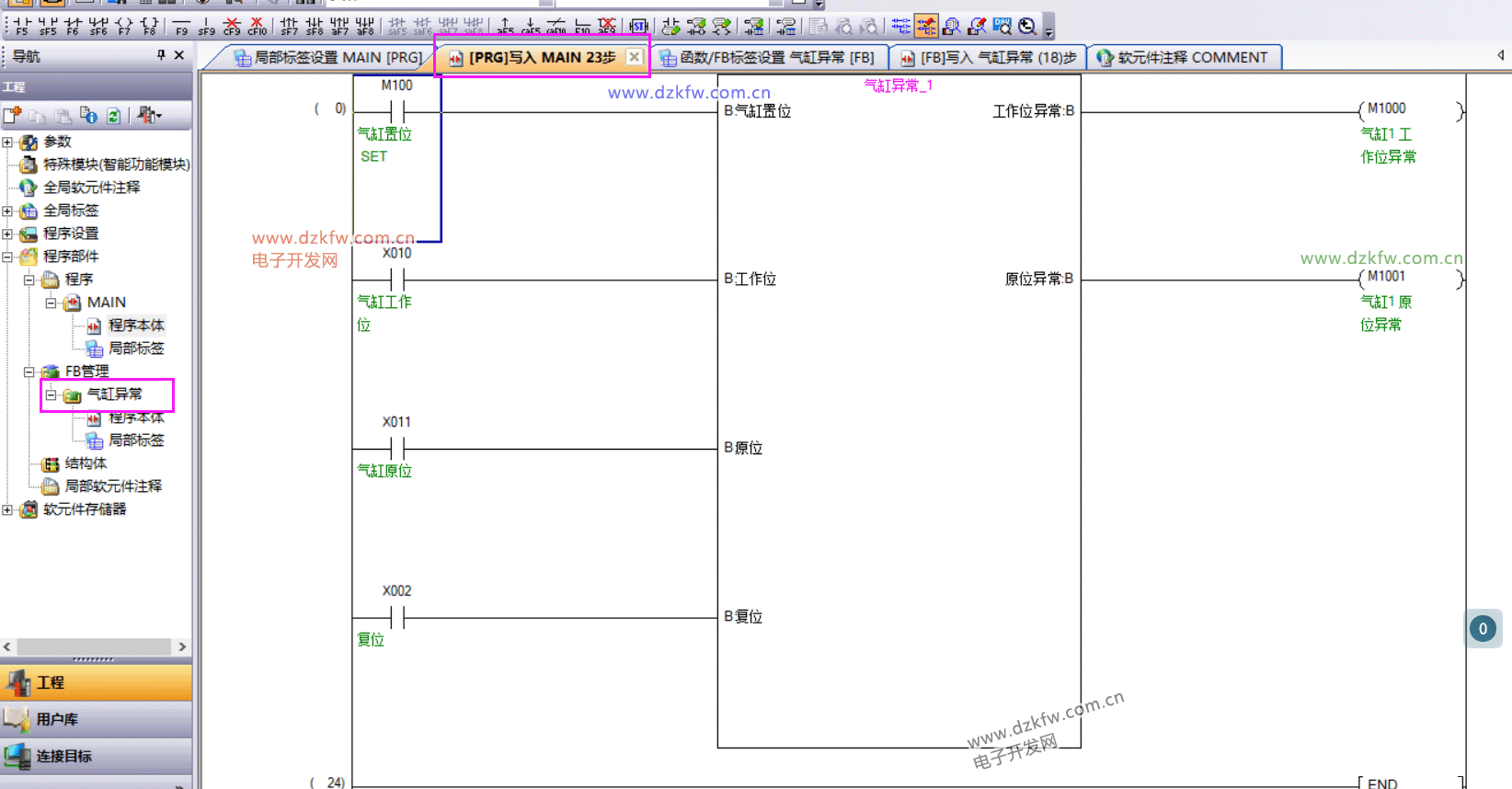Draw a horizontal line with F9 tool
This screenshot has width=1512, height=789.
coord(181,26)
